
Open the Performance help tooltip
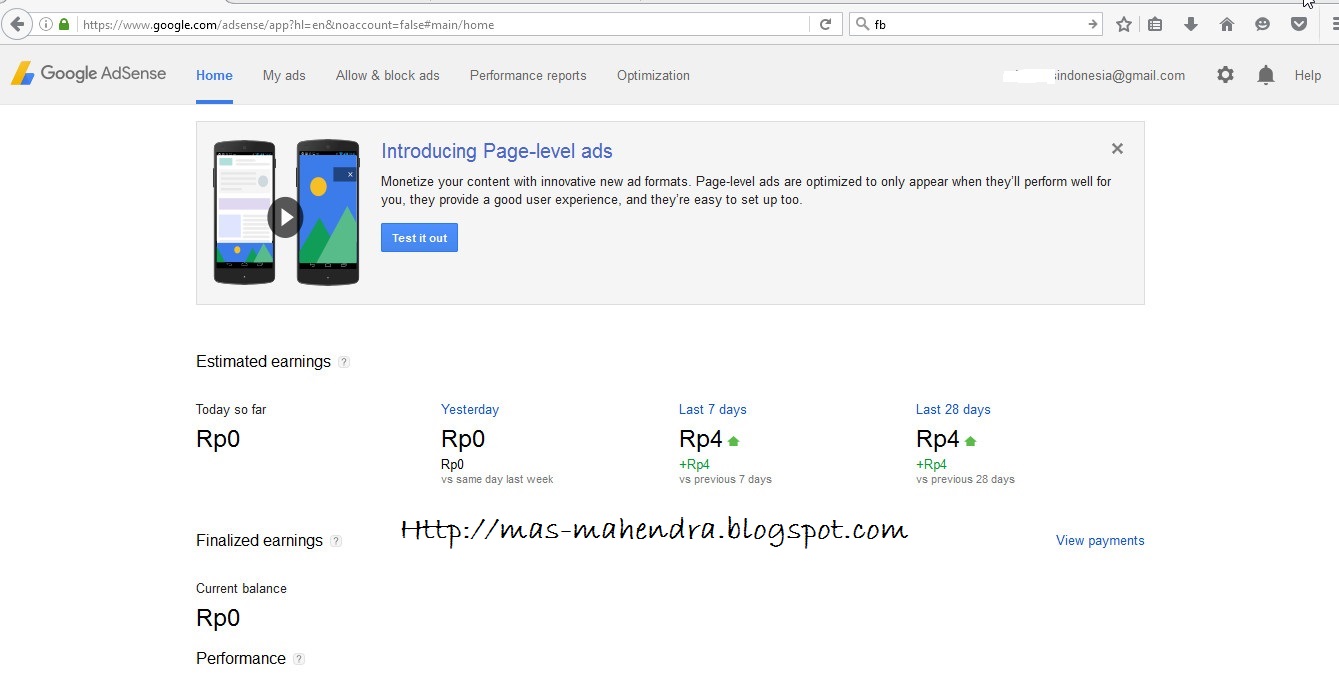pos(298,658)
